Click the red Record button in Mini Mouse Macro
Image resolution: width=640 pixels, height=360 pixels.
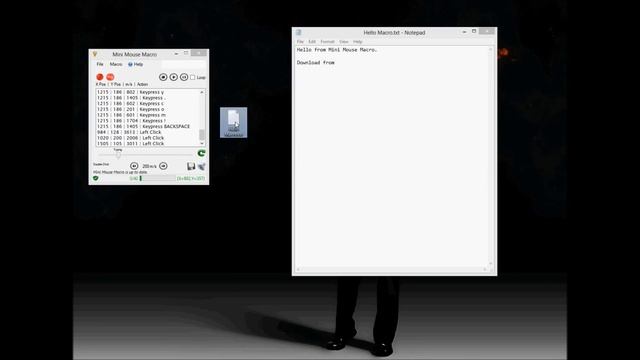click(x=100, y=77)
